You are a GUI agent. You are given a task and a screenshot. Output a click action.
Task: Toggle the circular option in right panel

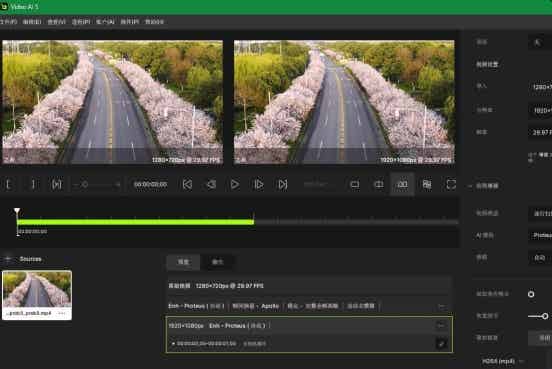531,294
